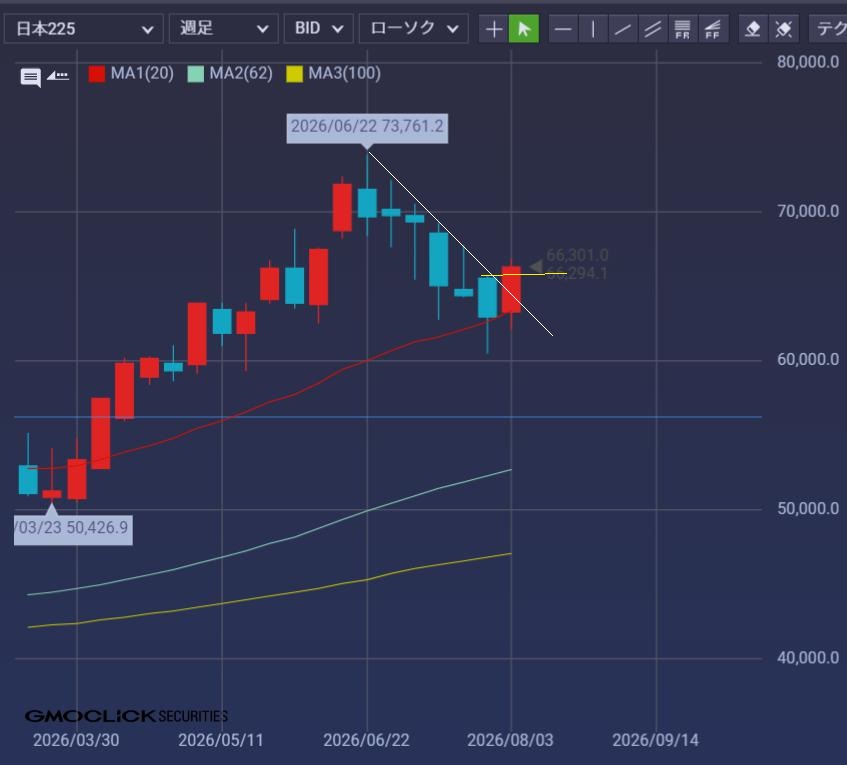Click the erase all drawings icon
Image resolution: width=847 pixels, height=765 pixels.
tap(783, 29)
